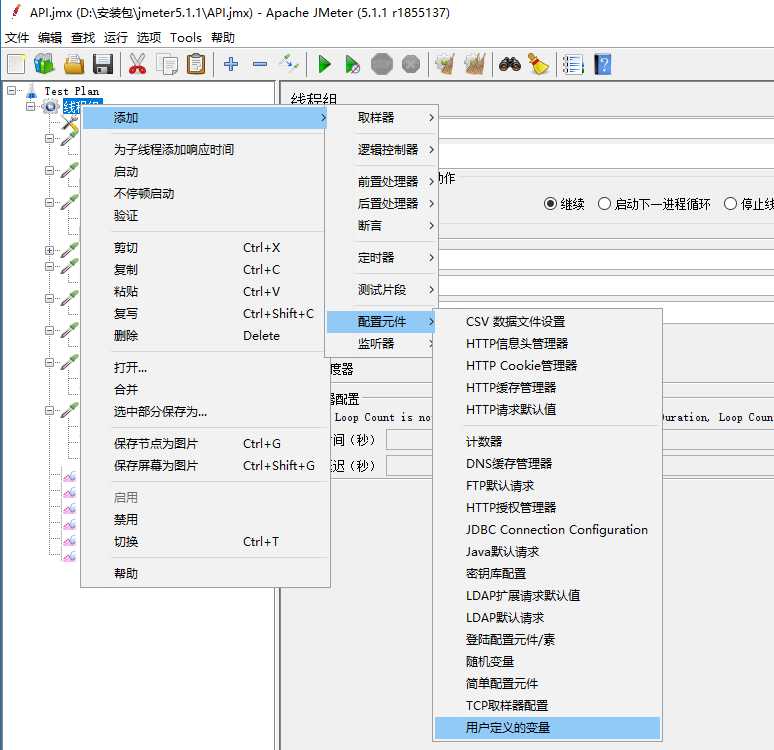
Task: Choose 用户定义的变量 config element
Action: tap(547, 728)
